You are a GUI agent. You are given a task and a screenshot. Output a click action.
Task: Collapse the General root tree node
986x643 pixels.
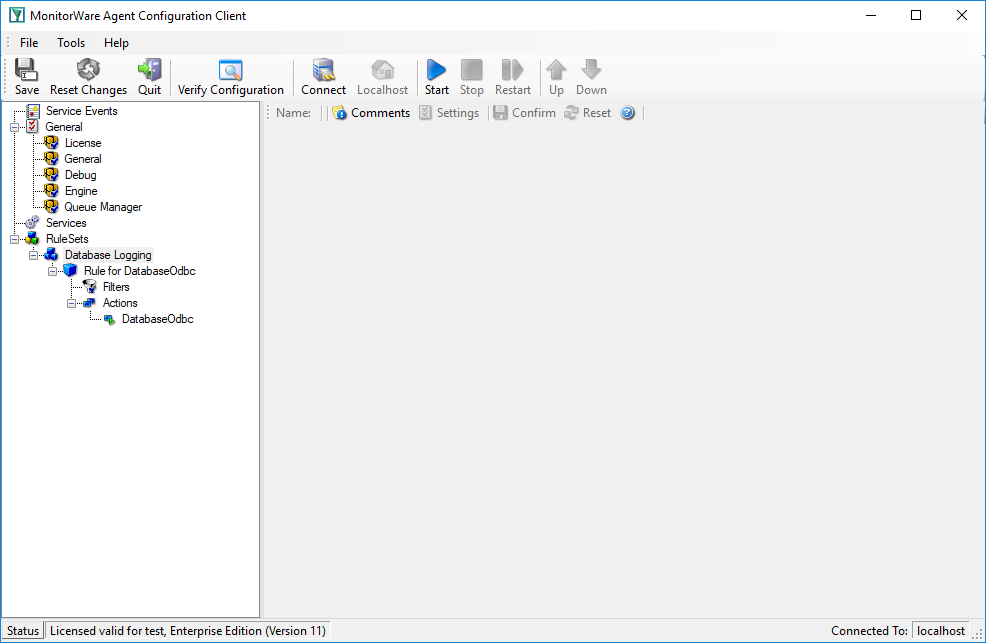click(14, 127)
